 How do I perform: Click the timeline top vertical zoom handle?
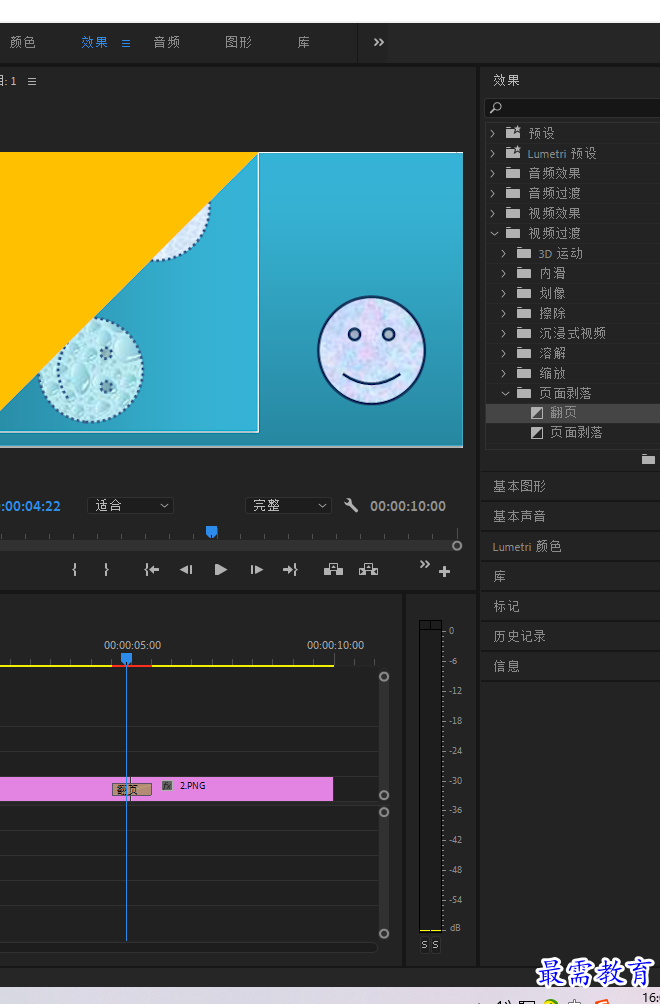point(384,677)
